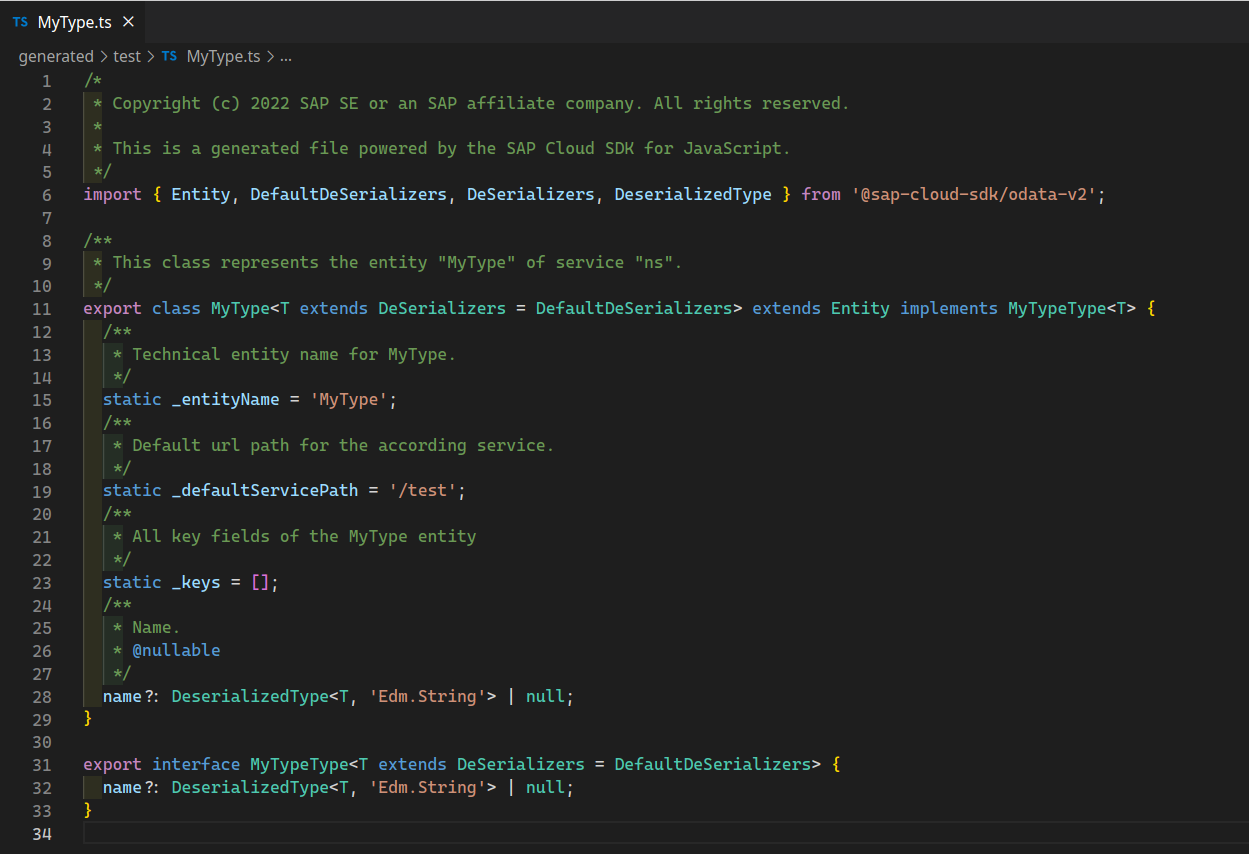Click the '/test' string value

point(423,491)
